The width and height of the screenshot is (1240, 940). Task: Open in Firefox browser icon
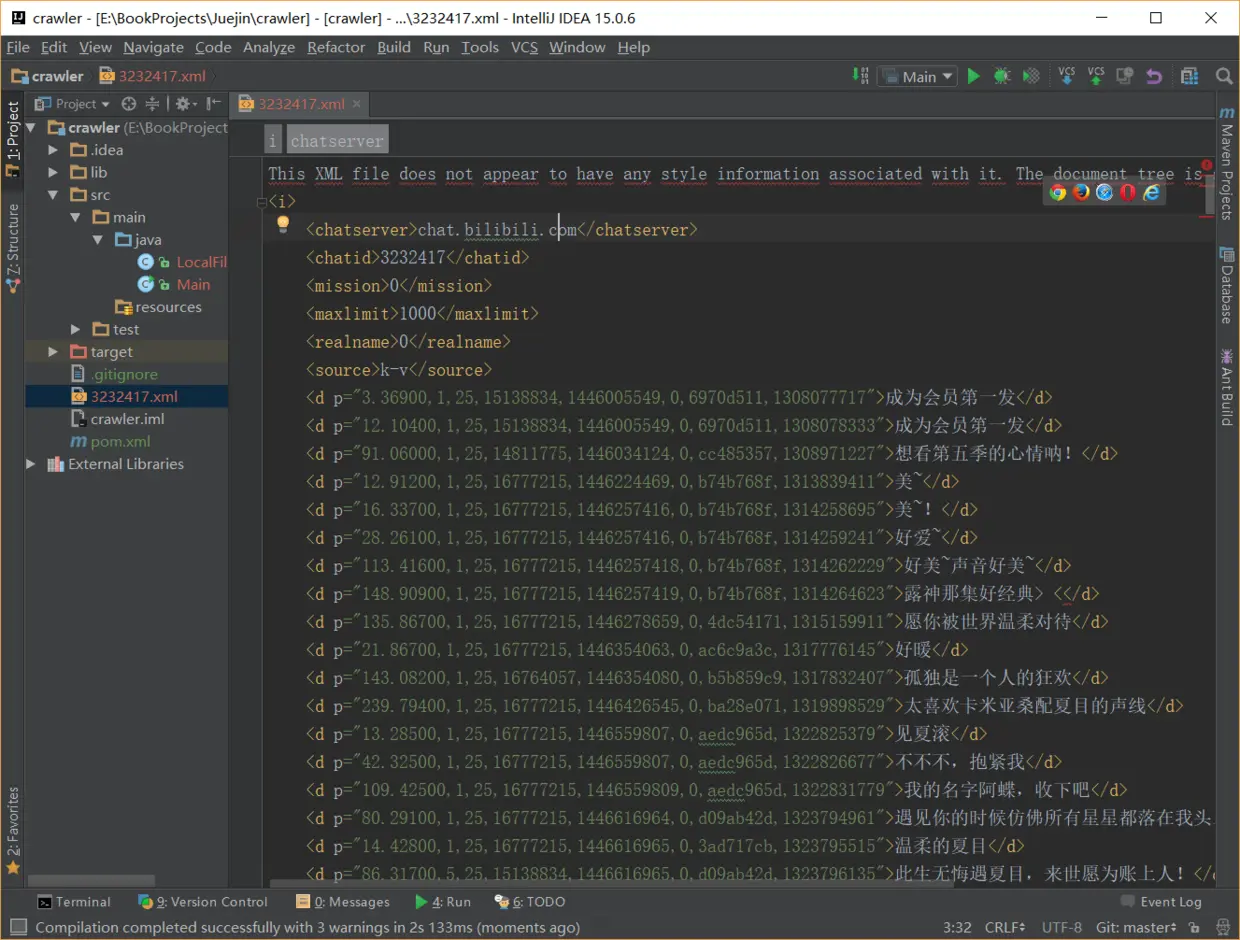[1081, 193]
